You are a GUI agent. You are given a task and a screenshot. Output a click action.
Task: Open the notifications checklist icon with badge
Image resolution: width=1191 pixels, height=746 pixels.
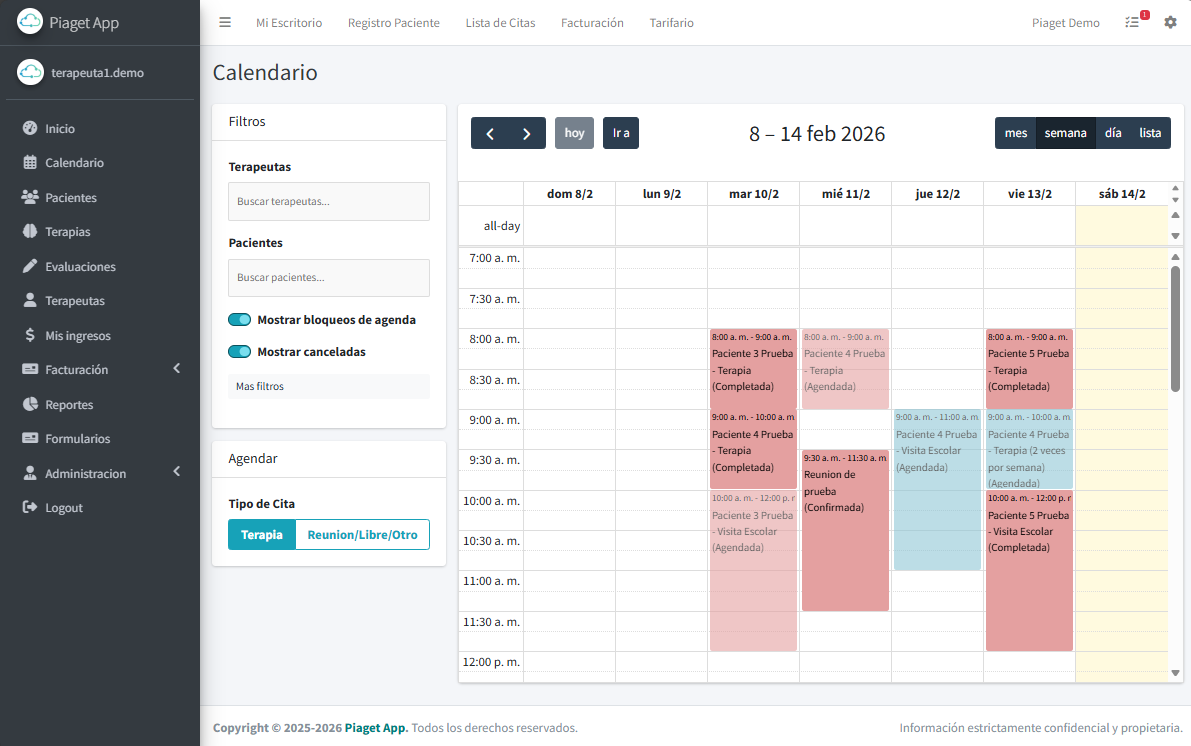(x=1132, y=21)
